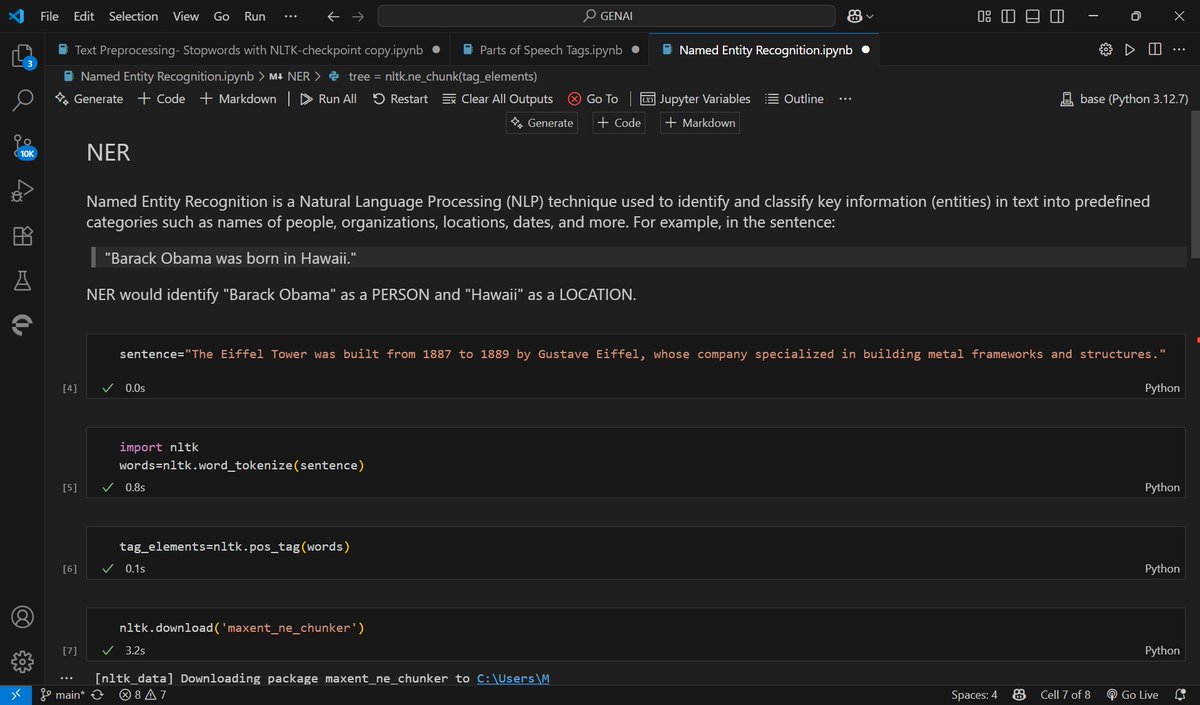Image resolution: width=1200 pixels, height=705 pixels.
Task: Click Generate in the notebook toolbar
Action: coord(89,98)
